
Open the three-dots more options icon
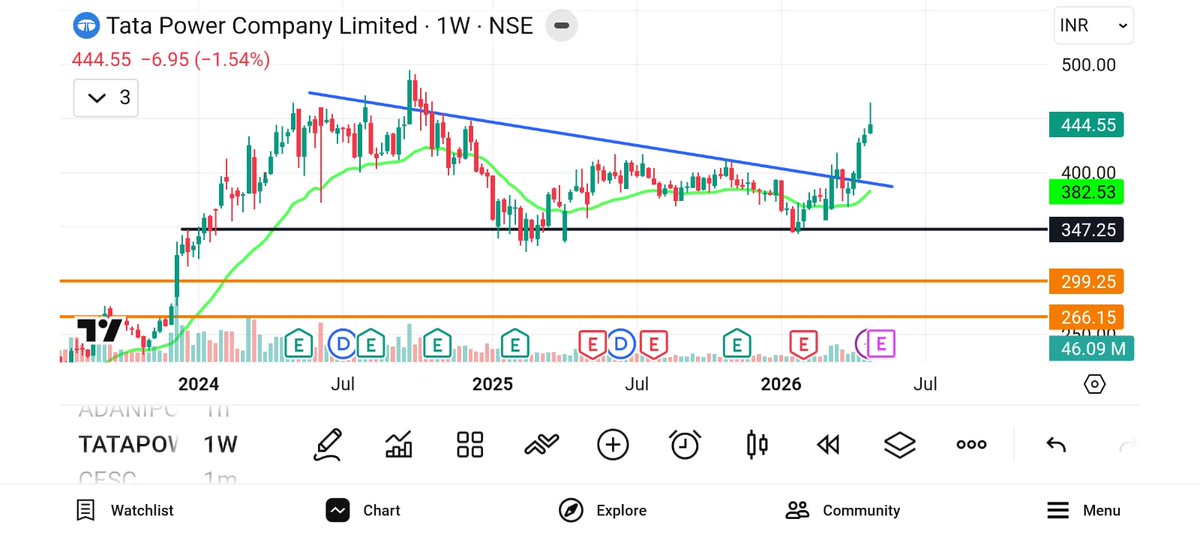pos(972,445)
